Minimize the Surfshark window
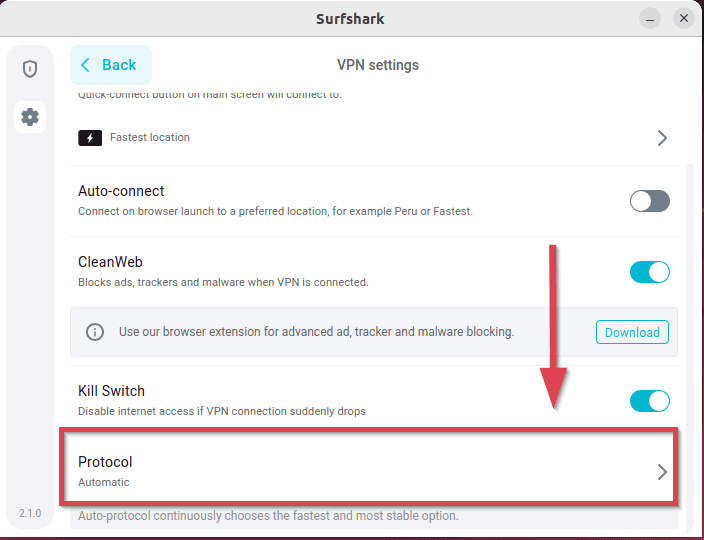 click(x=650, y=18)
